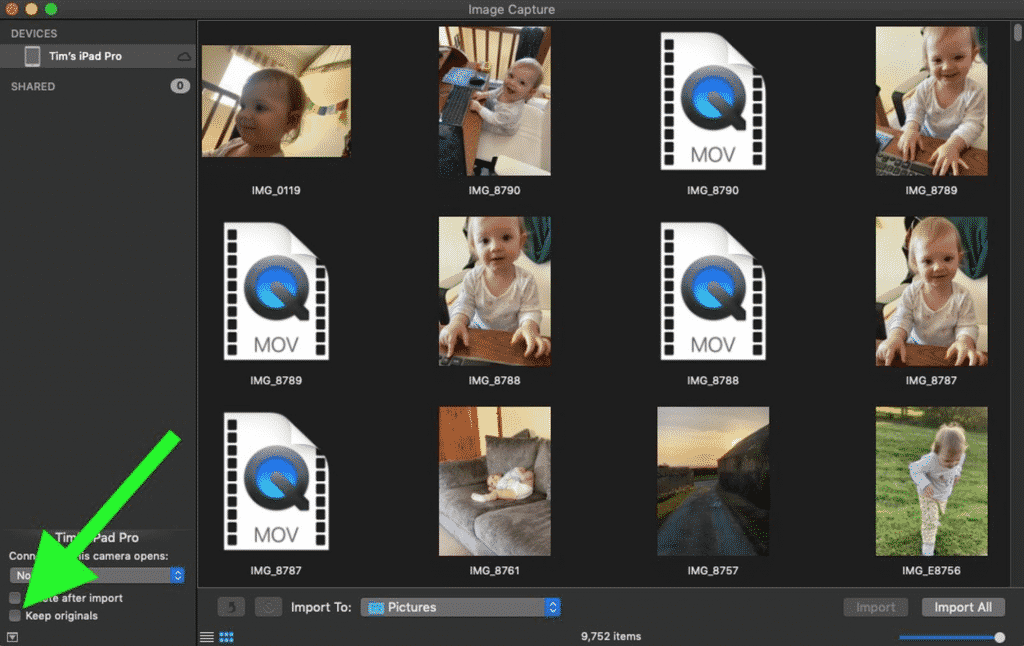Switch to grid thumbnail view

227,636
